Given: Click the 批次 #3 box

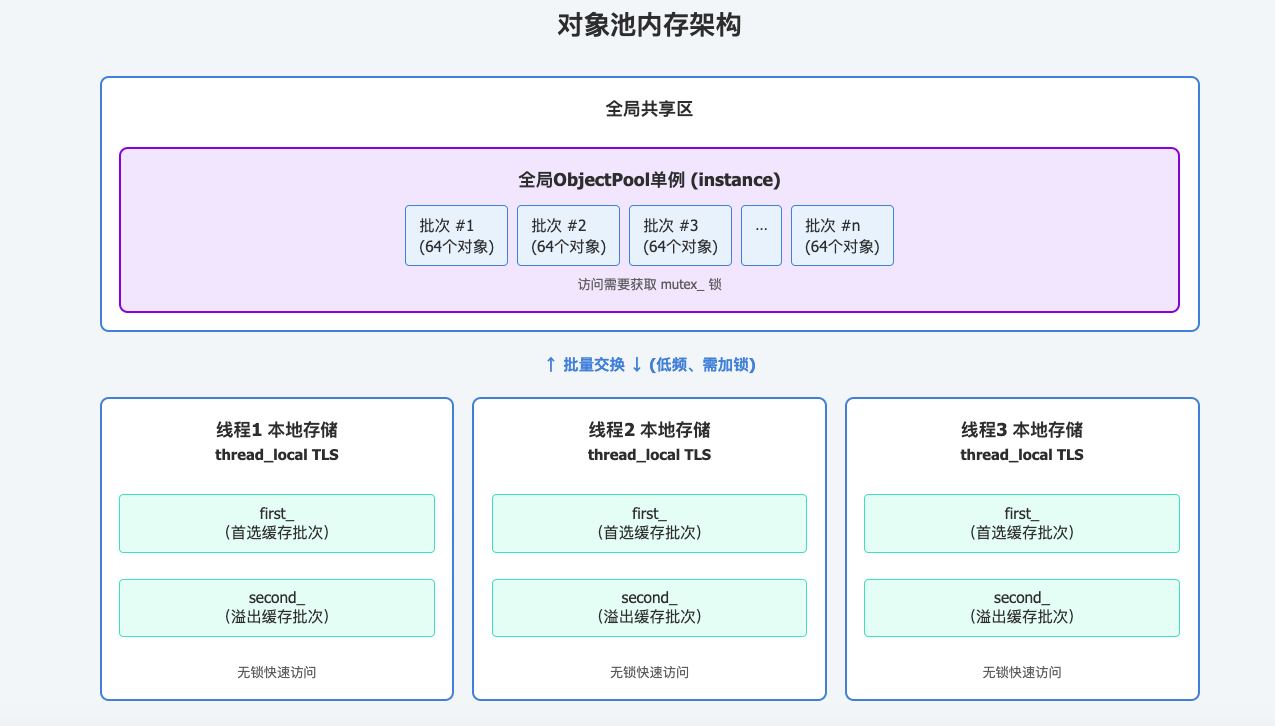Looking at the screenshot, I should pyautogui.click(x=680, y=236).
